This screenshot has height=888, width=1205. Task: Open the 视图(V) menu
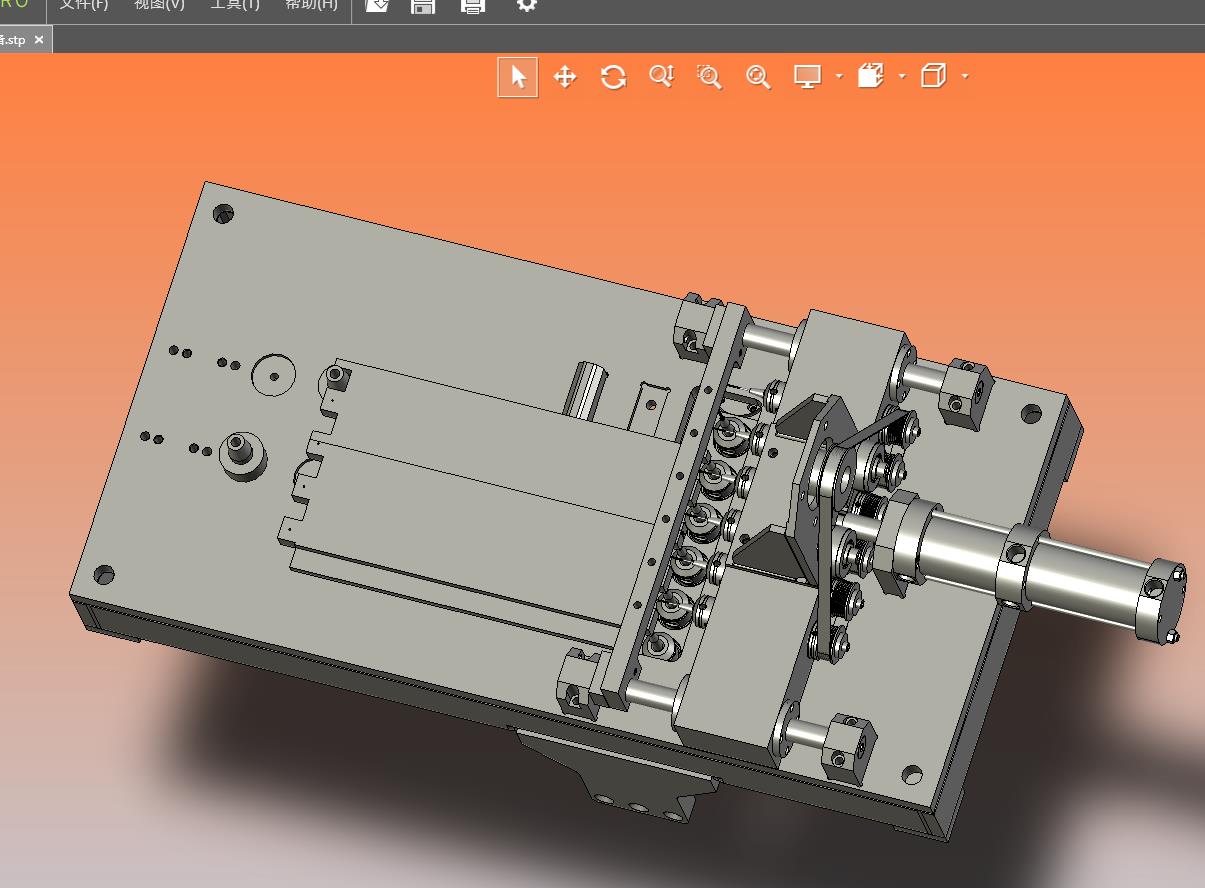point(160,5)
